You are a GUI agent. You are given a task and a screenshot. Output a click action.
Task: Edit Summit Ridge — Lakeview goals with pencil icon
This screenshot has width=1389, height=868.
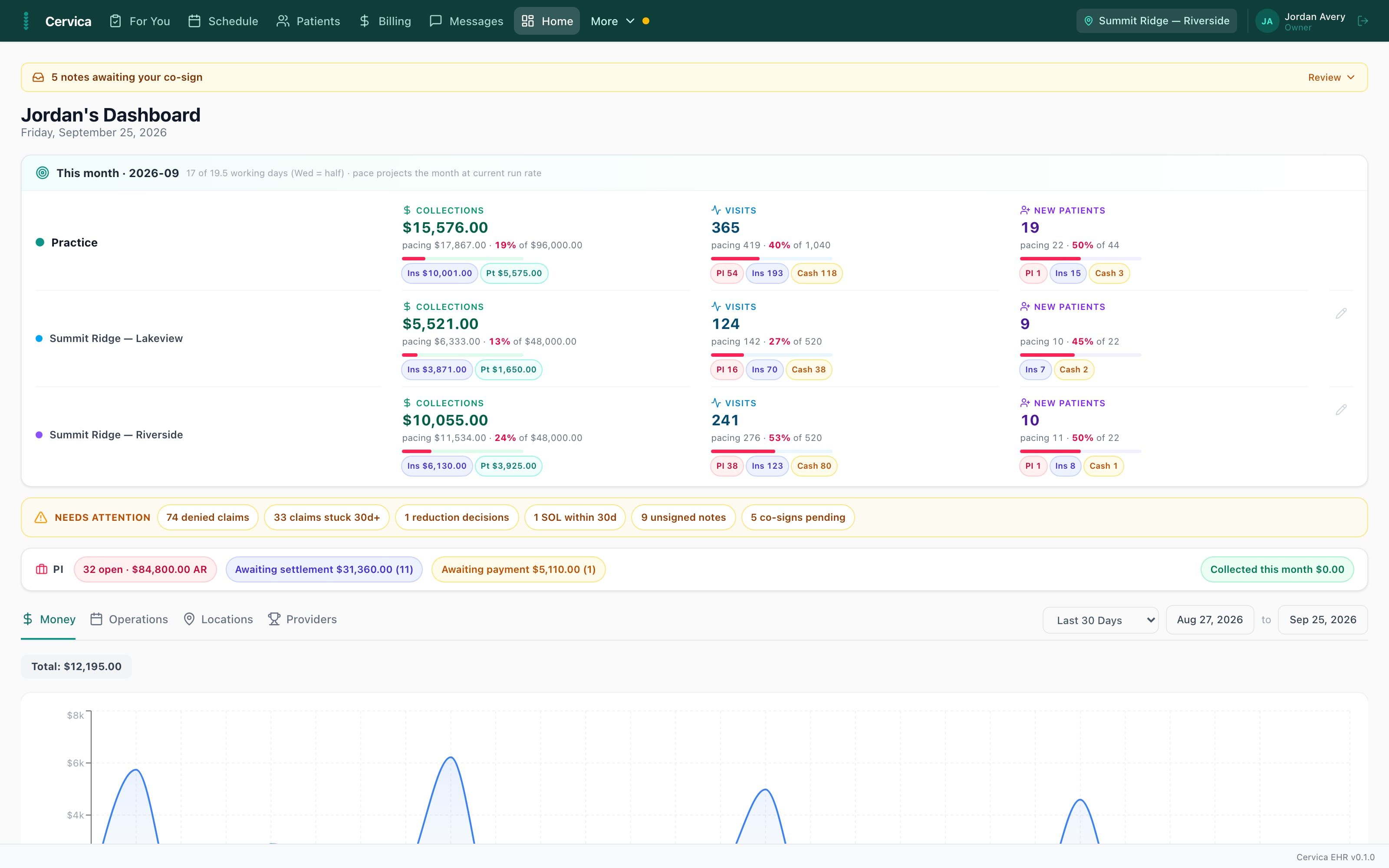1341,313
